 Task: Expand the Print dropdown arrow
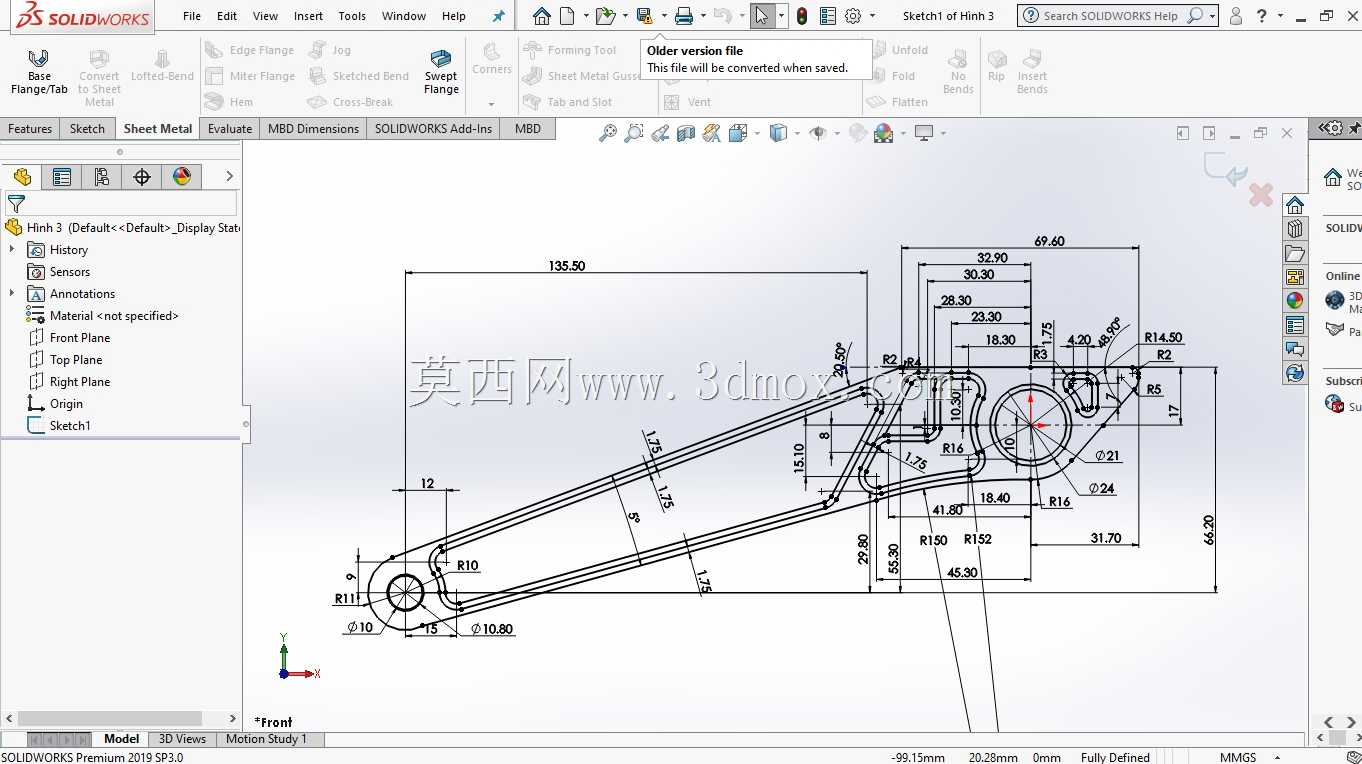(703, 16)
